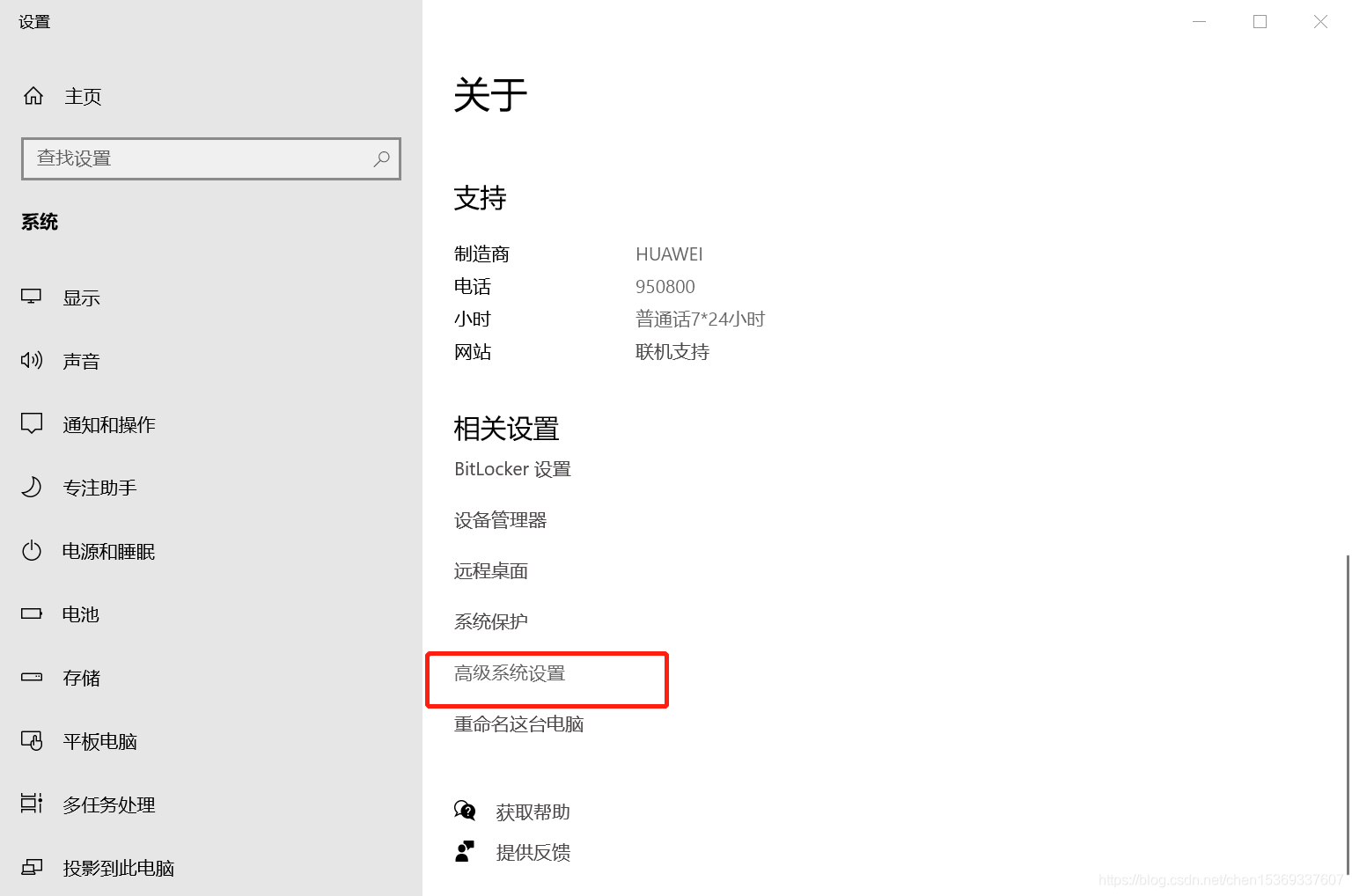Open BitLocker 设置
The height and width of the screenshot is (896, 1352).
click(512, 468)
